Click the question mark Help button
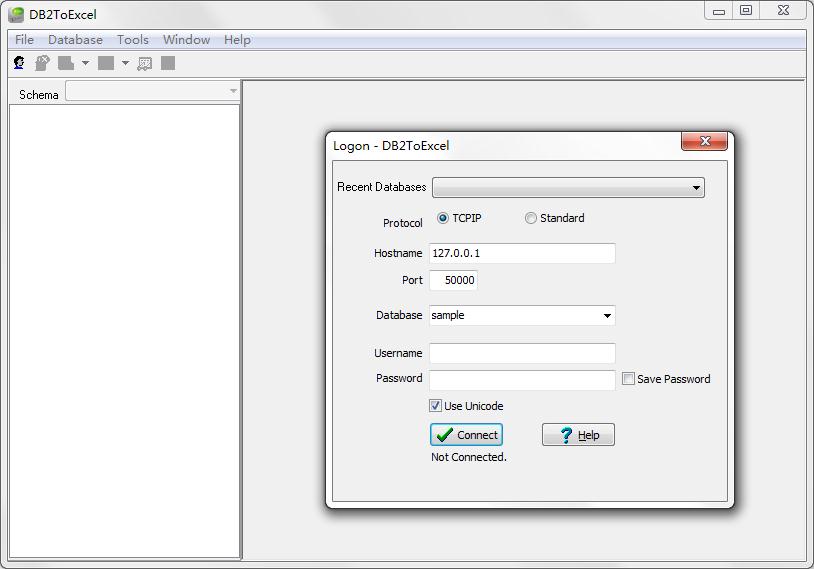Viewport: 814px width, 569px height. pos(578,435)
